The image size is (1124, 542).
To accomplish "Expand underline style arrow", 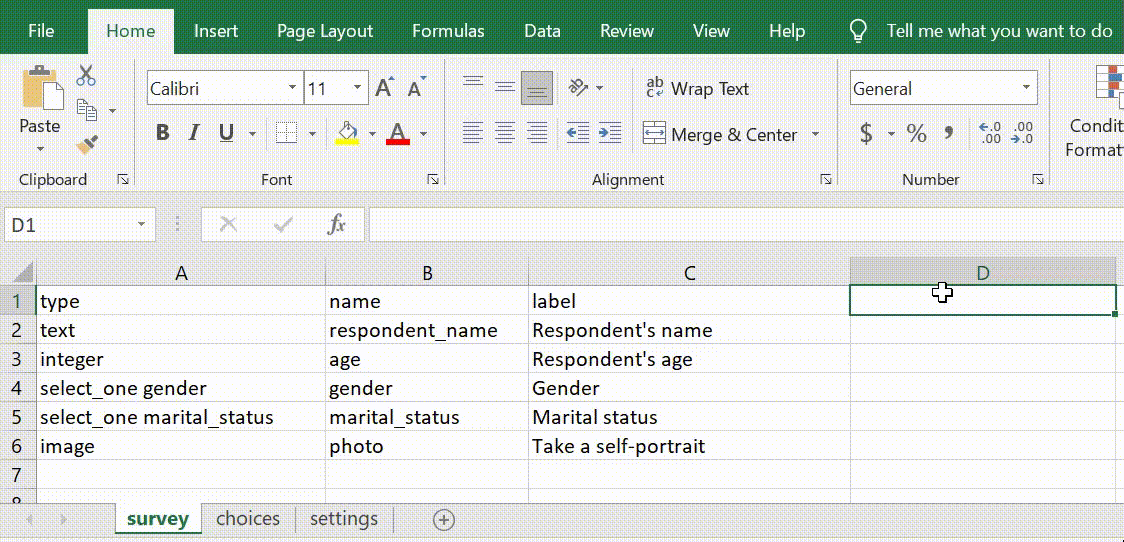I will tap(252, 134).
